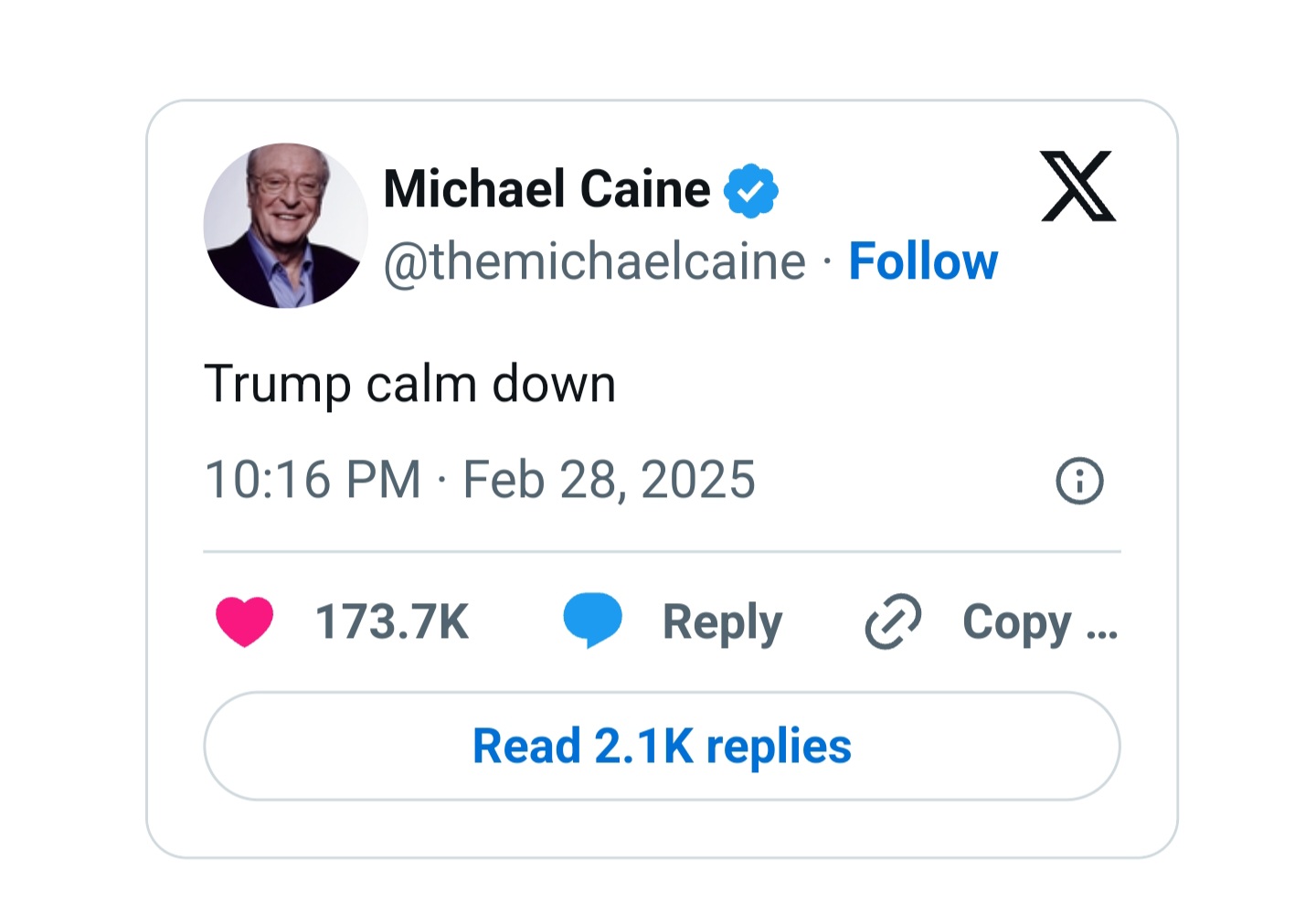
Task: Click the 10:16 PM timestamp
Action: click(313, 480)
